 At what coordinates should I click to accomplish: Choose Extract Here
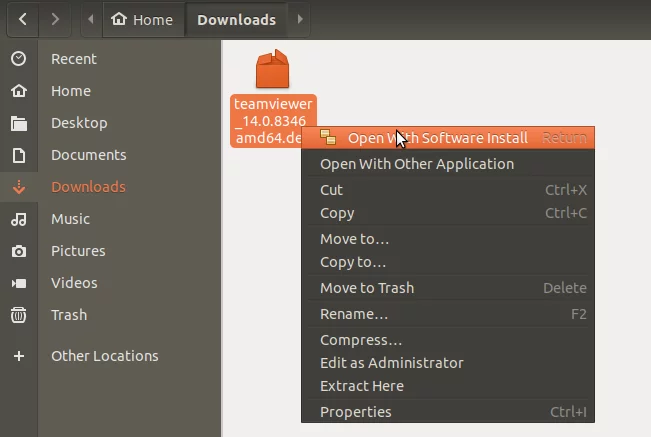pos(448,386)
